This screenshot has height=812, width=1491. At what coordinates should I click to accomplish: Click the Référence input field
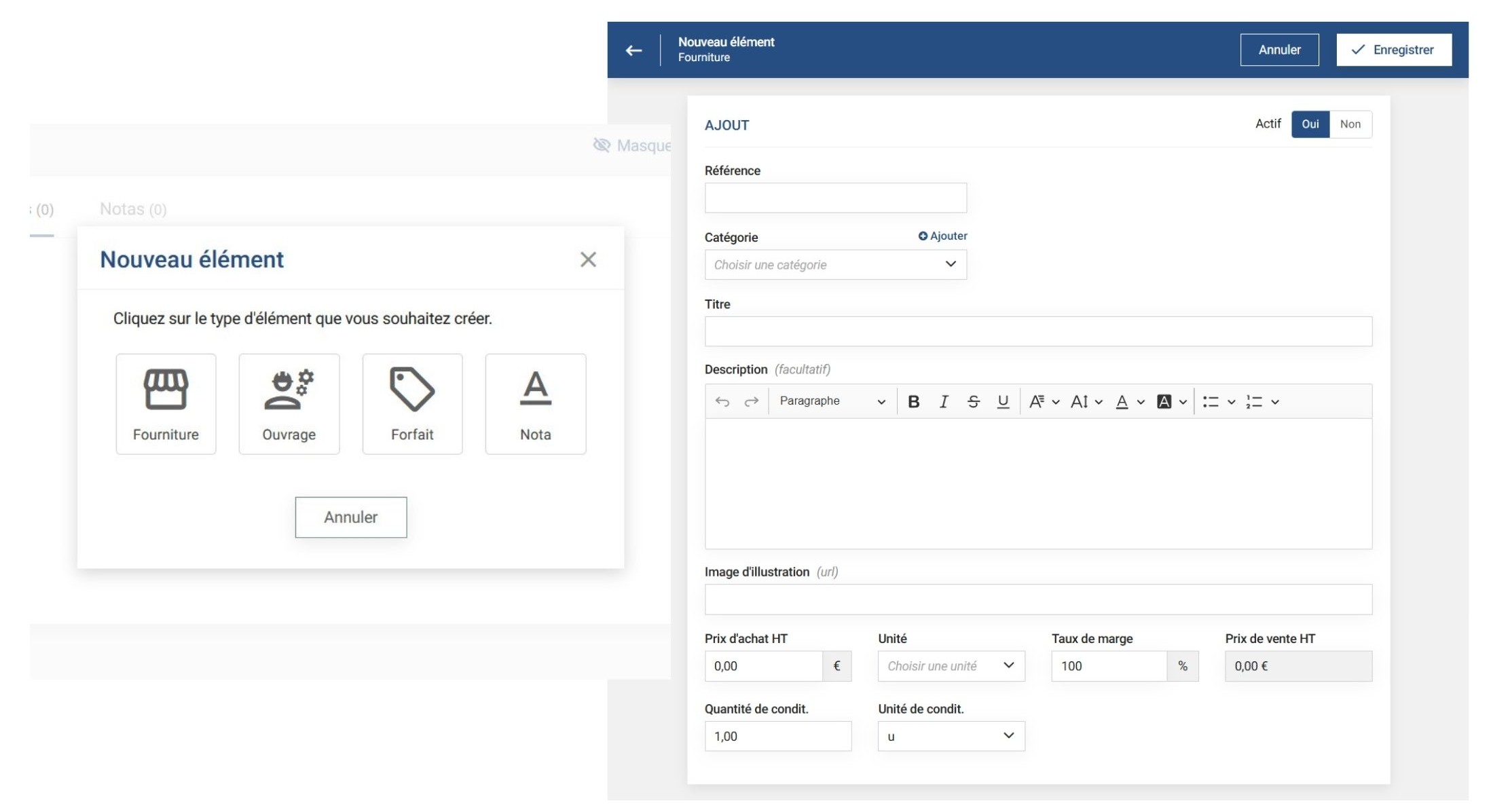tap(835, 198)
